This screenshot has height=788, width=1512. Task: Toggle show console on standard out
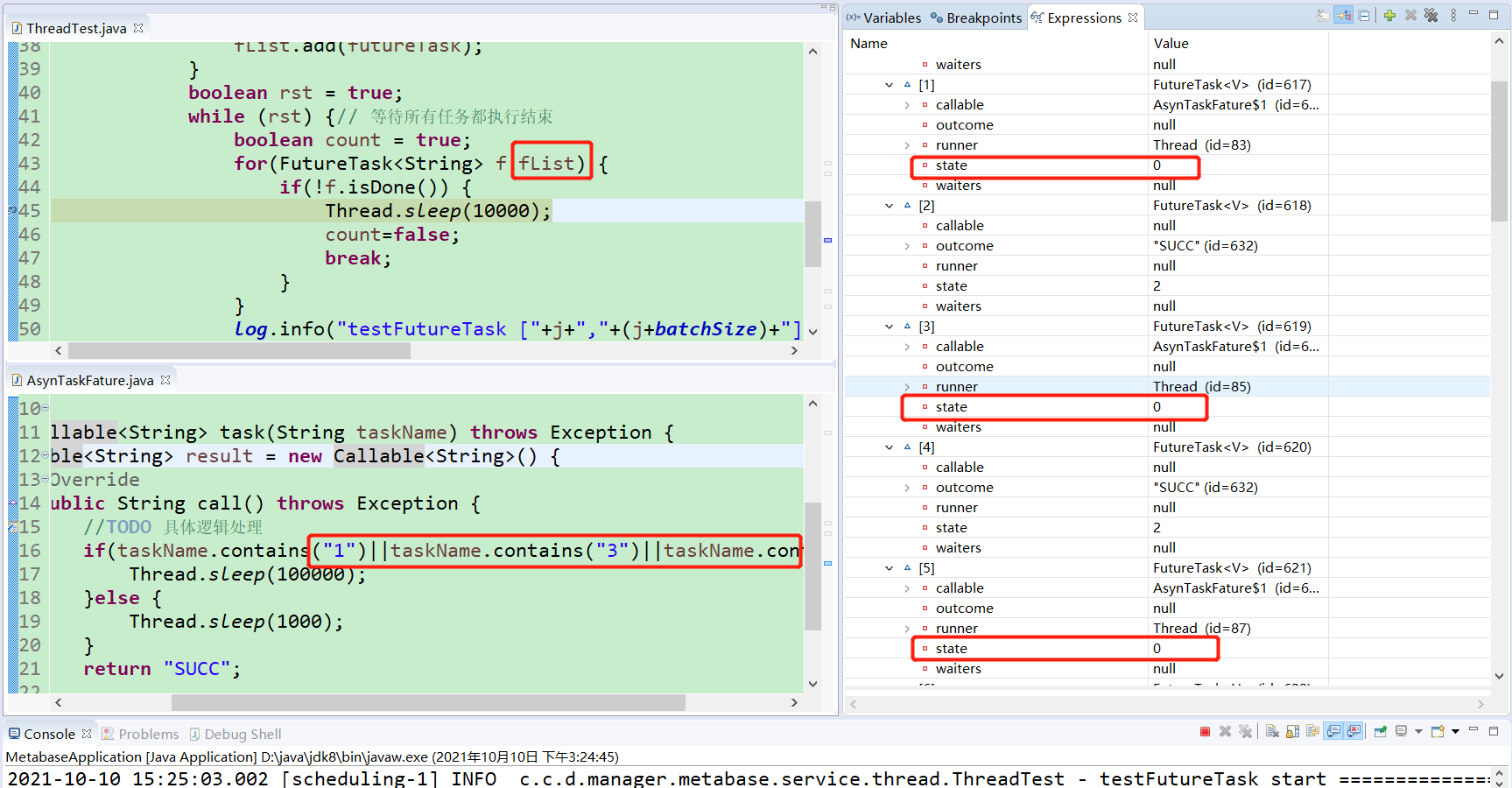click(x=1333, y=732)
